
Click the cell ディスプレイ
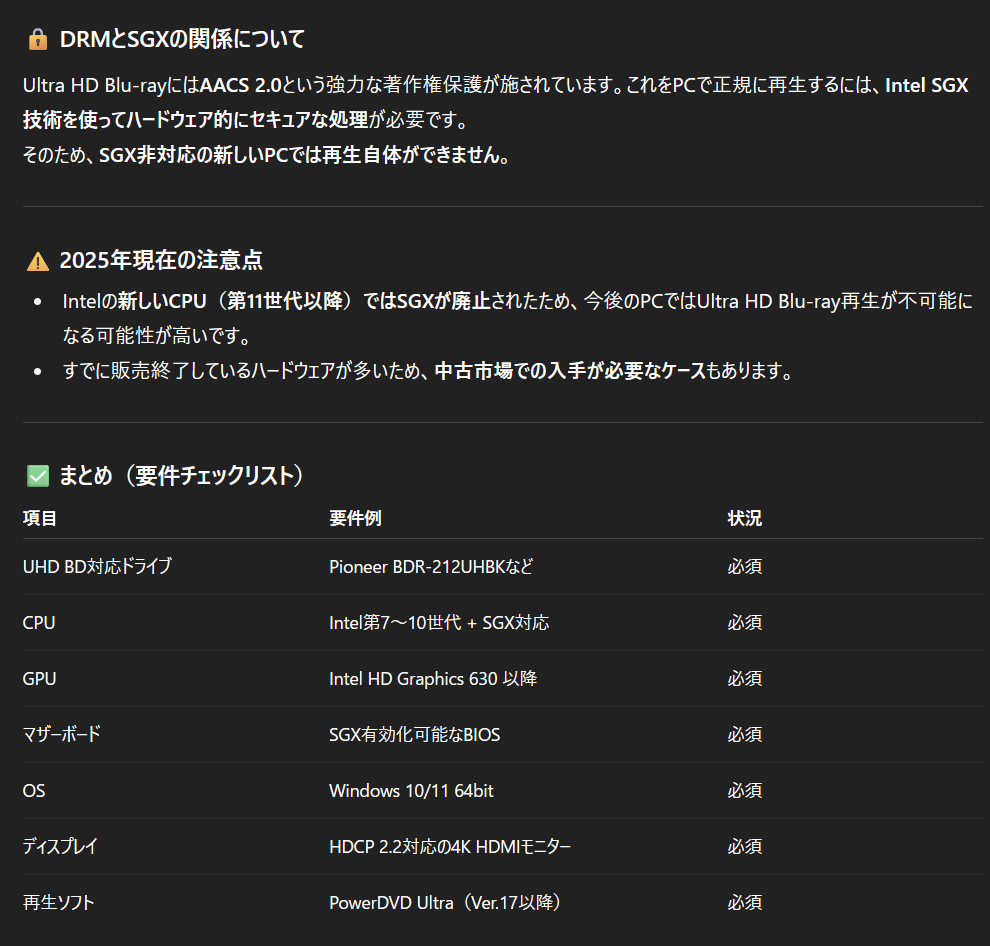click(60, 846)
